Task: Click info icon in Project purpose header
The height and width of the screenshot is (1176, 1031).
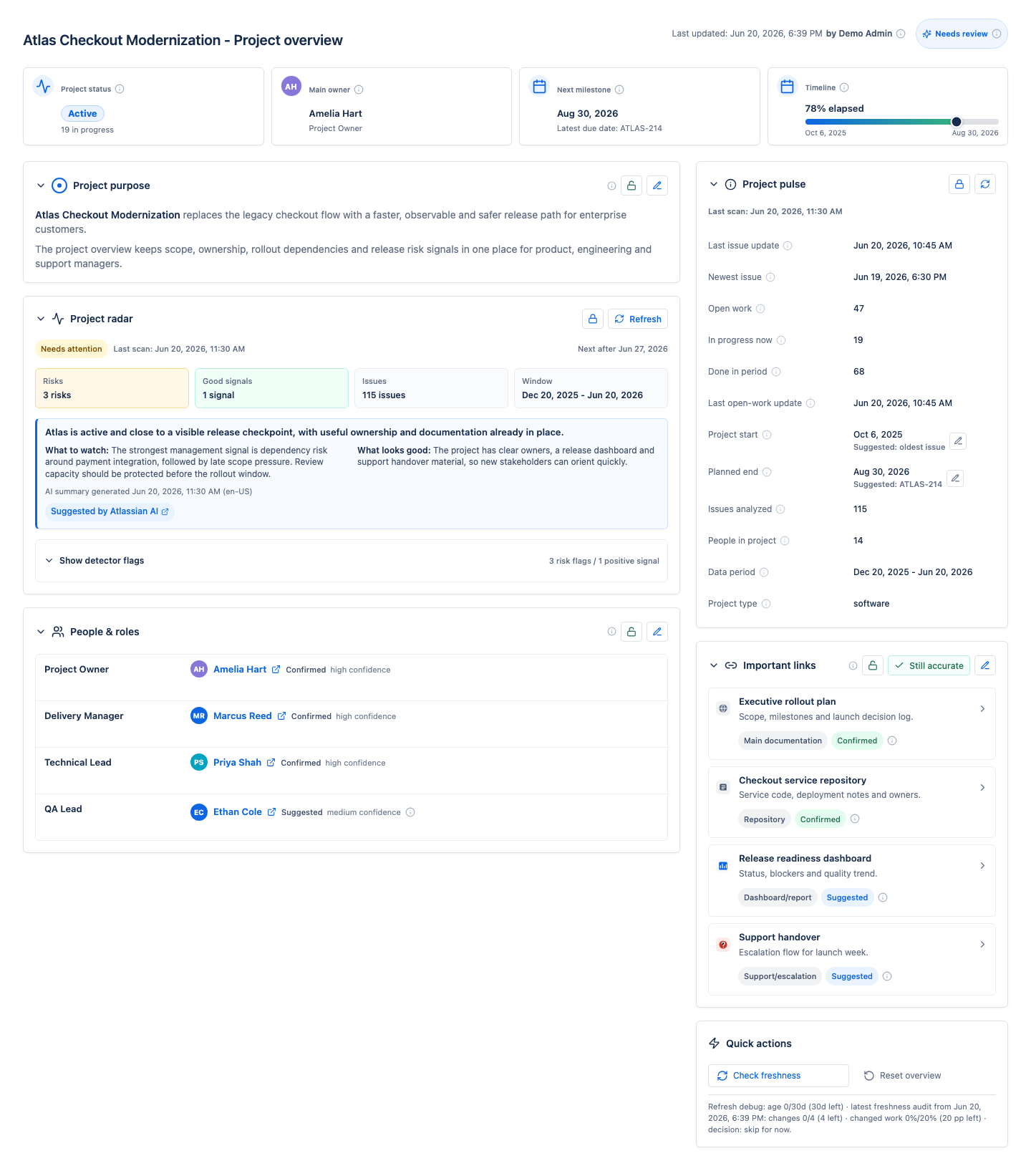Action: [x=611, y=185]
